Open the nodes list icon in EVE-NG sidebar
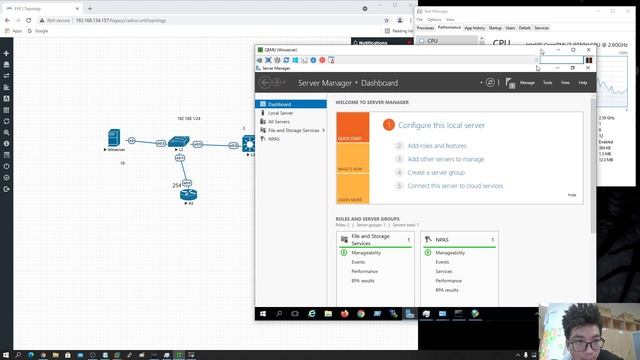The width and height of the screenshot is (640, 360). 6,64
